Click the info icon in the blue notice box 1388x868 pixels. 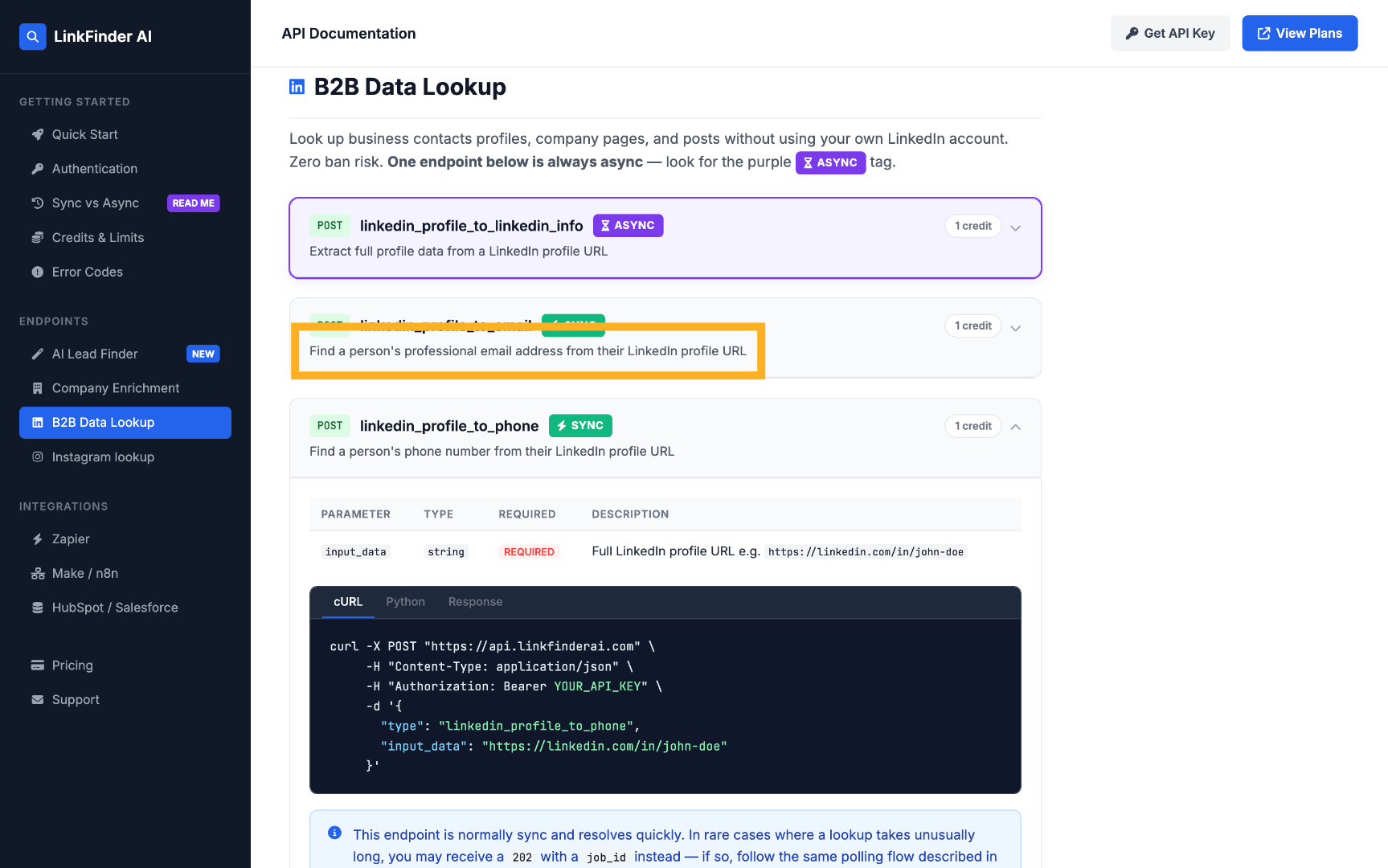click(x=335, y=833)
